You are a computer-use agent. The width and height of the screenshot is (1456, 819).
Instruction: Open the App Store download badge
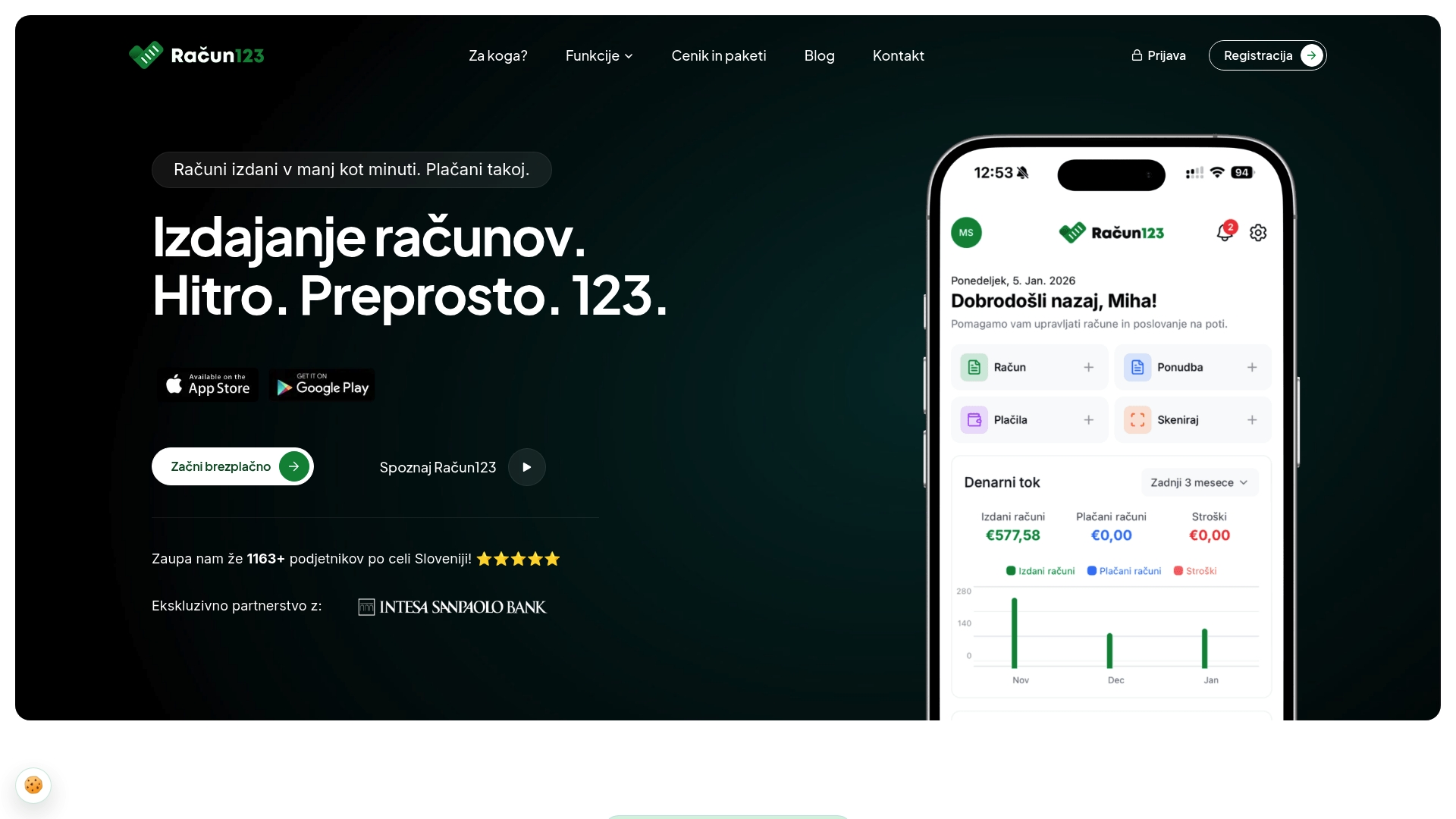tap(208, 385)
